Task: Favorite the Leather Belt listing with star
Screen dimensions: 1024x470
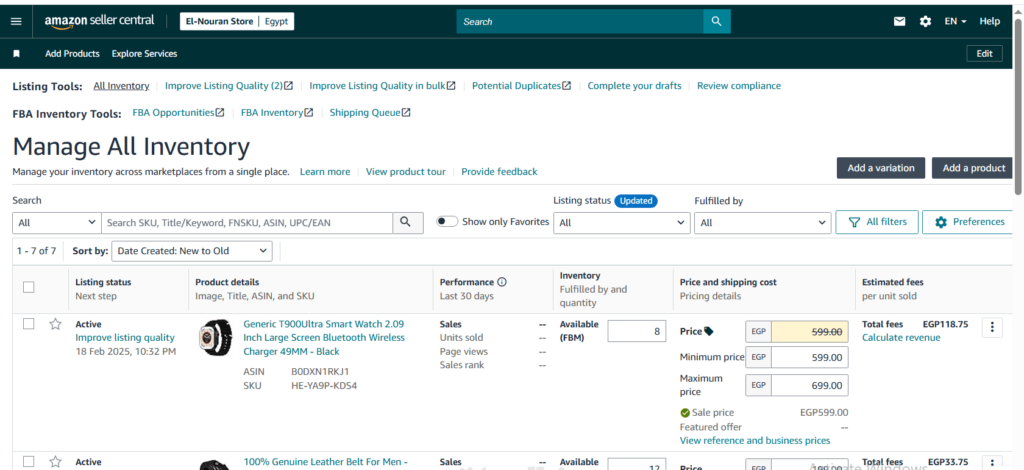Action: [x=56, y=462]
